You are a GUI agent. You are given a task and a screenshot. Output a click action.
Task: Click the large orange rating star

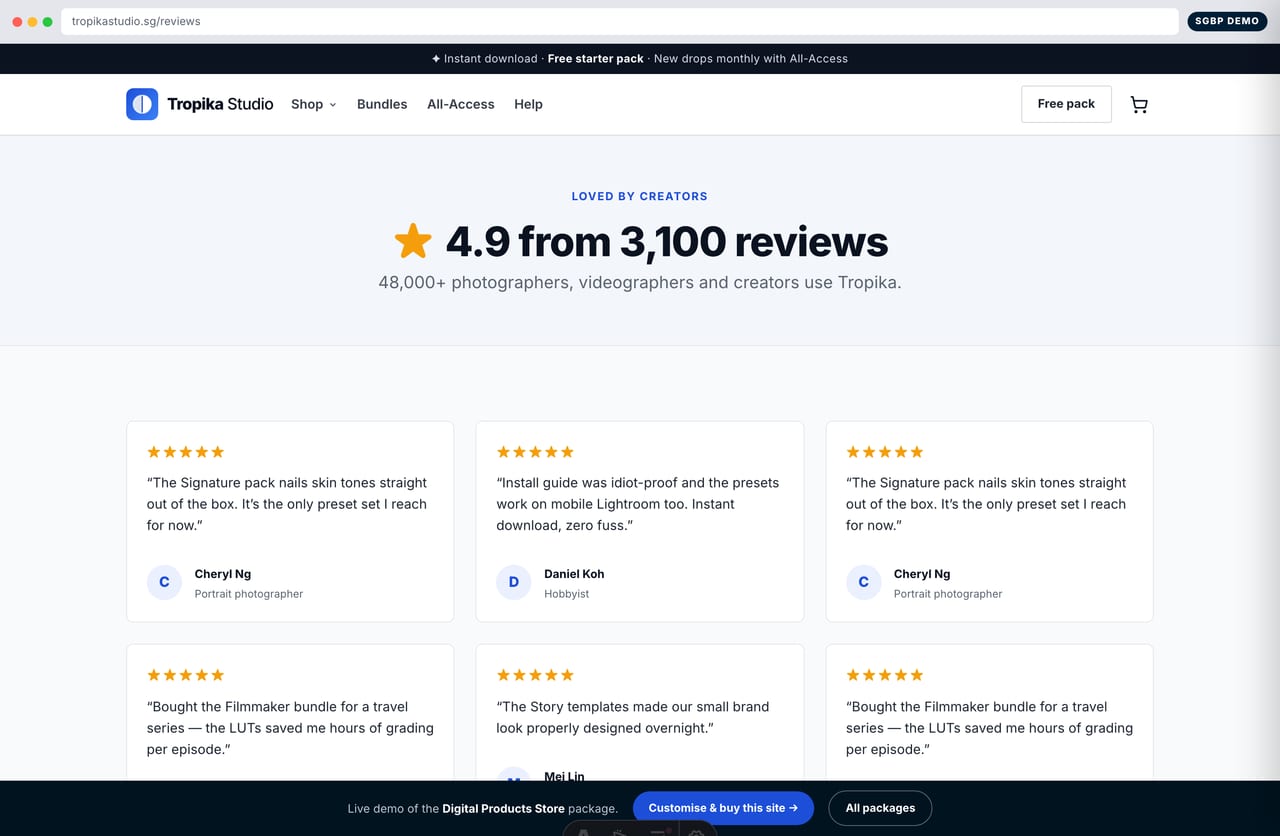(413, 241)
